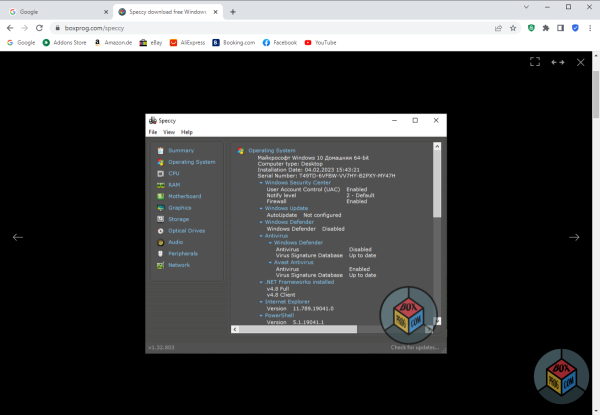600x415 pixels.
Task: Toggle fullscreen view of the image lightbox
Action: (x=535, y=62)
